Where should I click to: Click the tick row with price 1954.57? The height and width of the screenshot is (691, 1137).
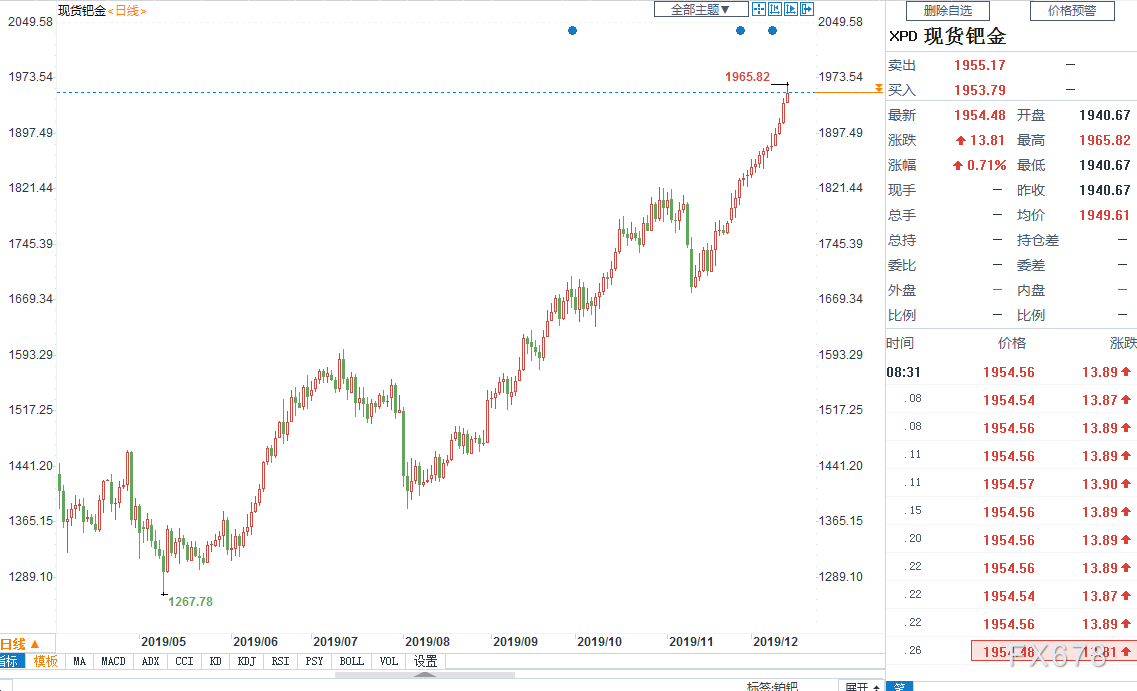coord(1012,484)
